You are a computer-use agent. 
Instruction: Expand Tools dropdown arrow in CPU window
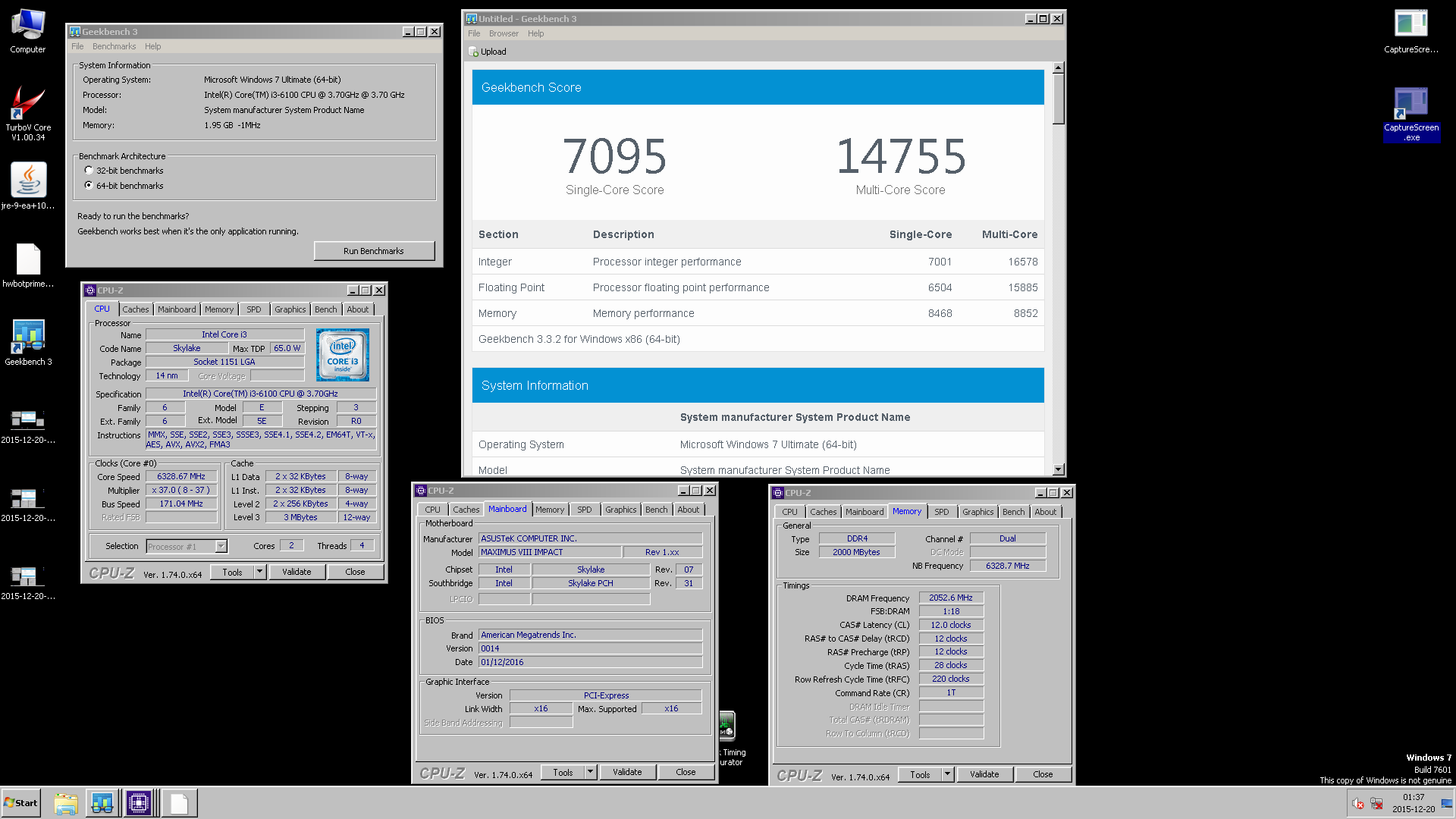(259, 572)
